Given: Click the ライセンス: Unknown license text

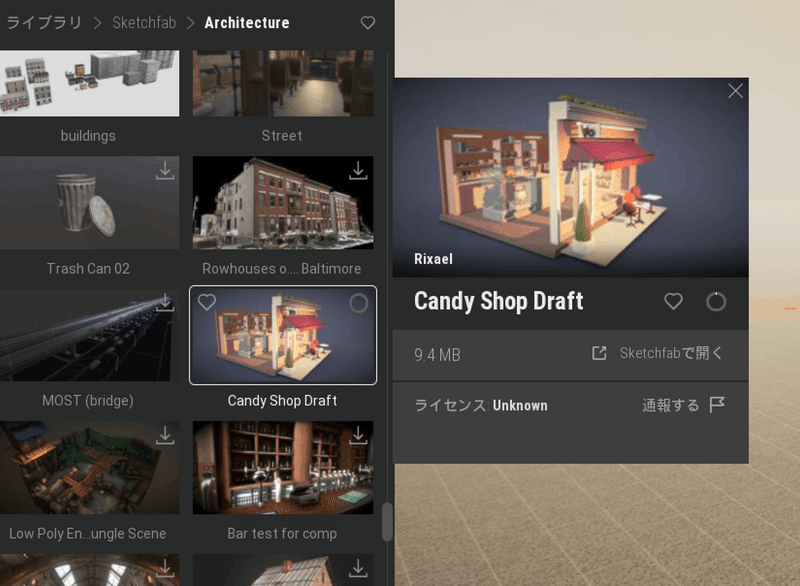Looking at the screenshot, I should (481, 405).
